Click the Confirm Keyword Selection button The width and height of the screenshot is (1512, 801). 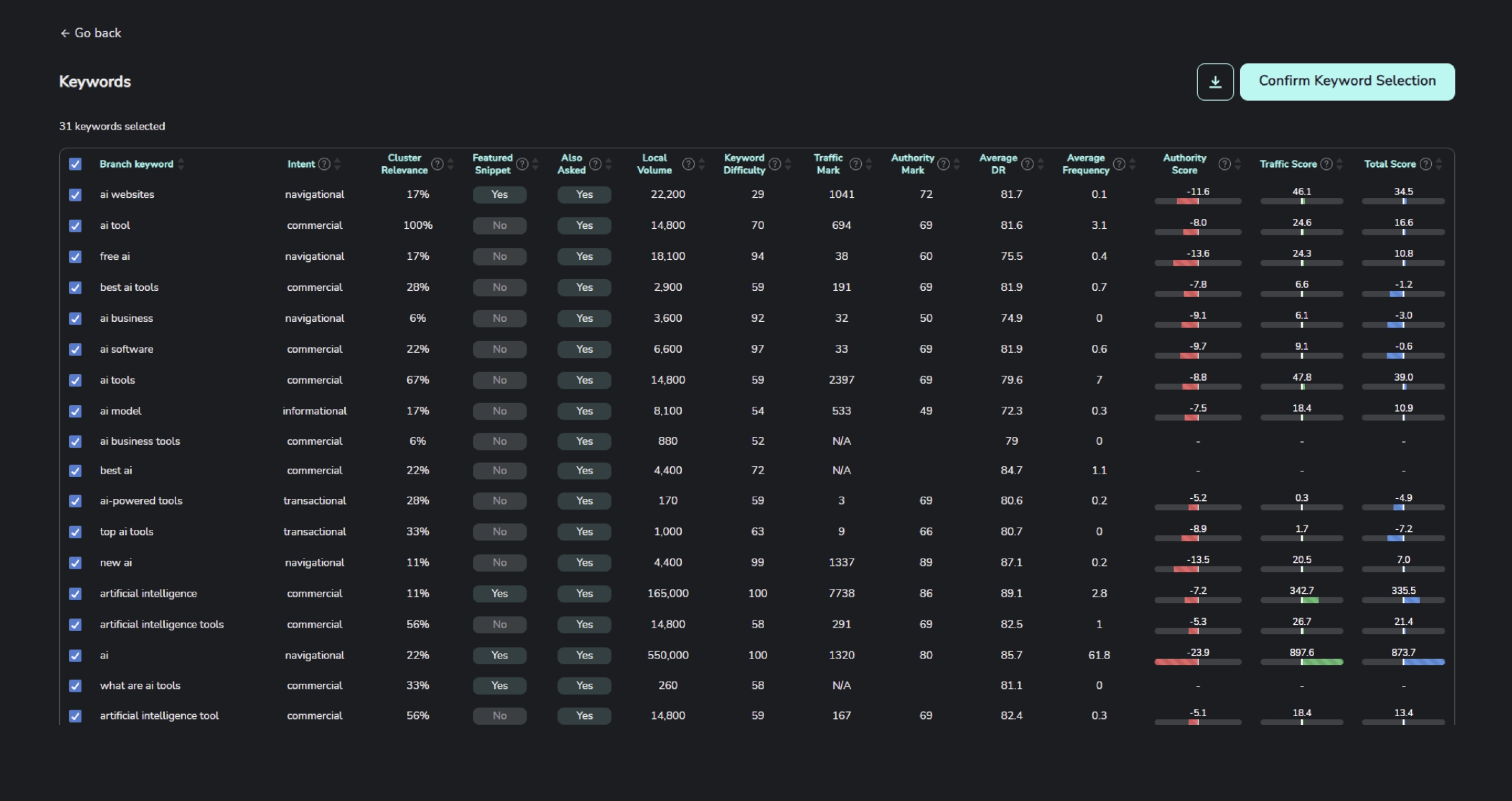[1347, 81]
